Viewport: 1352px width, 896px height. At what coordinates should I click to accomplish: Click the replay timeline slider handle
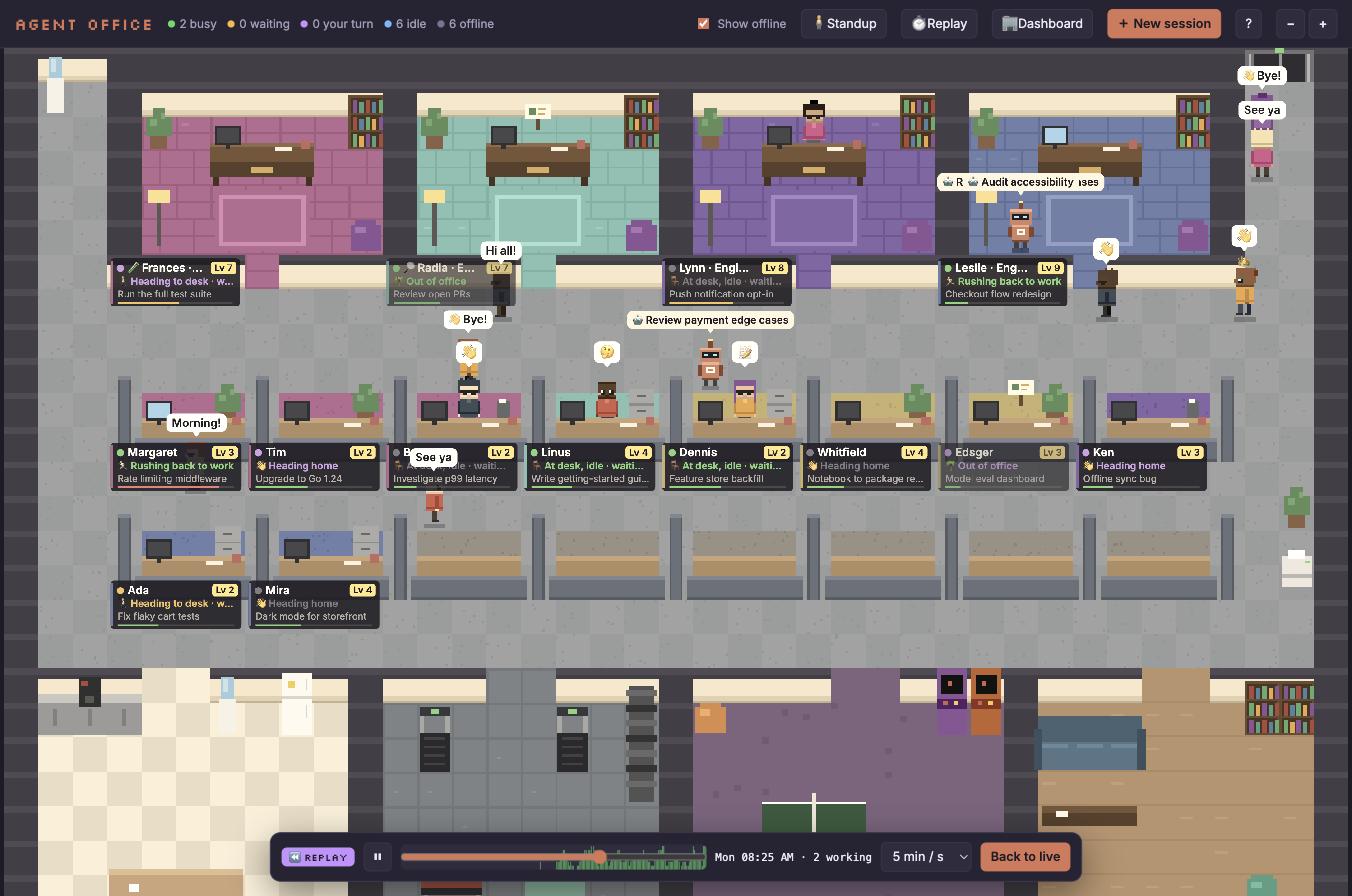pos(599,857)
